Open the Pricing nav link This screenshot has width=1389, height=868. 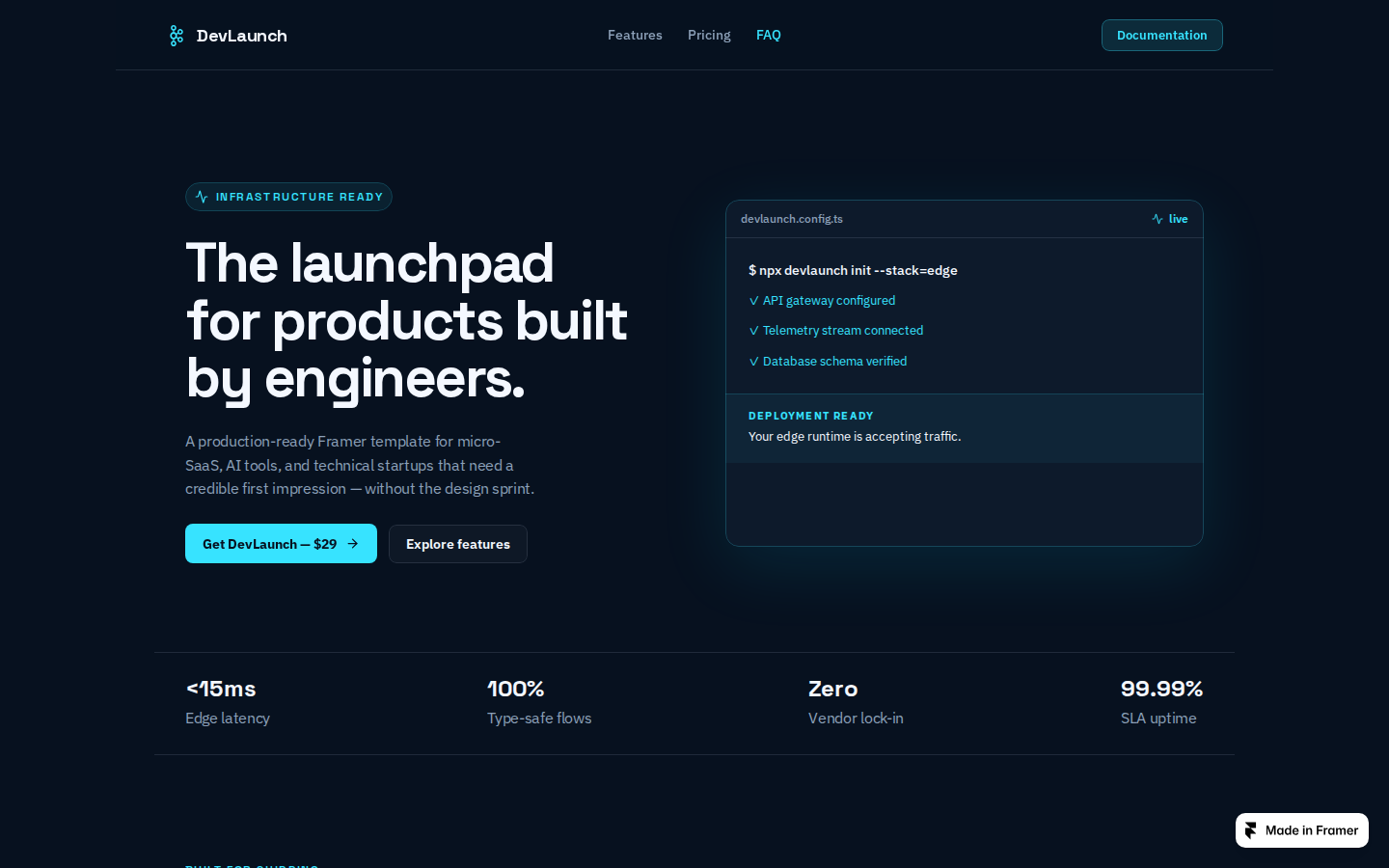(709, 35)
